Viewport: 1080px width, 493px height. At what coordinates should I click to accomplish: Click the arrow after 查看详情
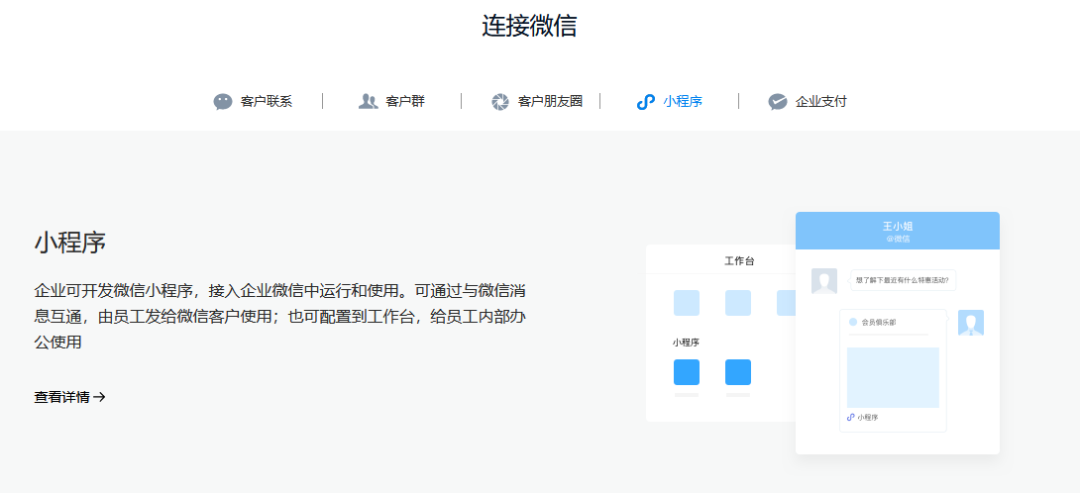99,397
